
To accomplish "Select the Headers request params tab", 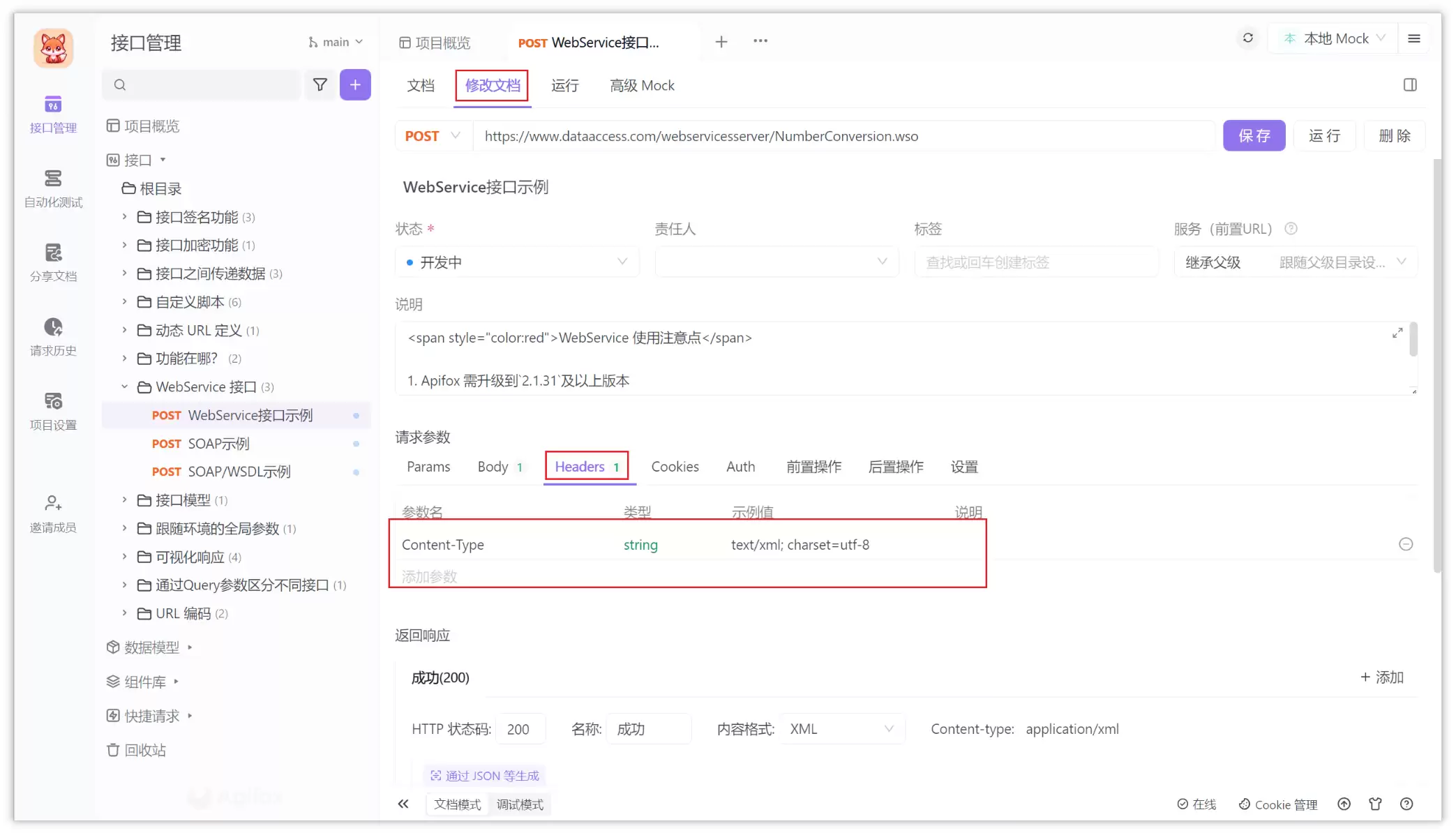I will click(587, 467).
